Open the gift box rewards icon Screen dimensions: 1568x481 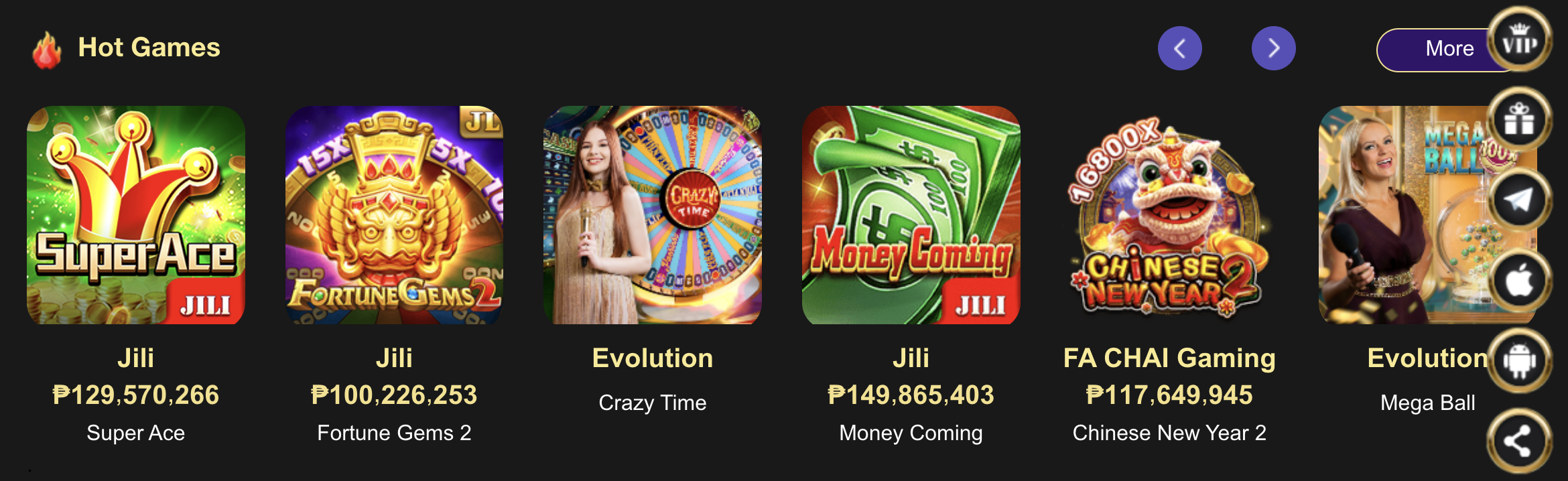(x=1519, y=120)
